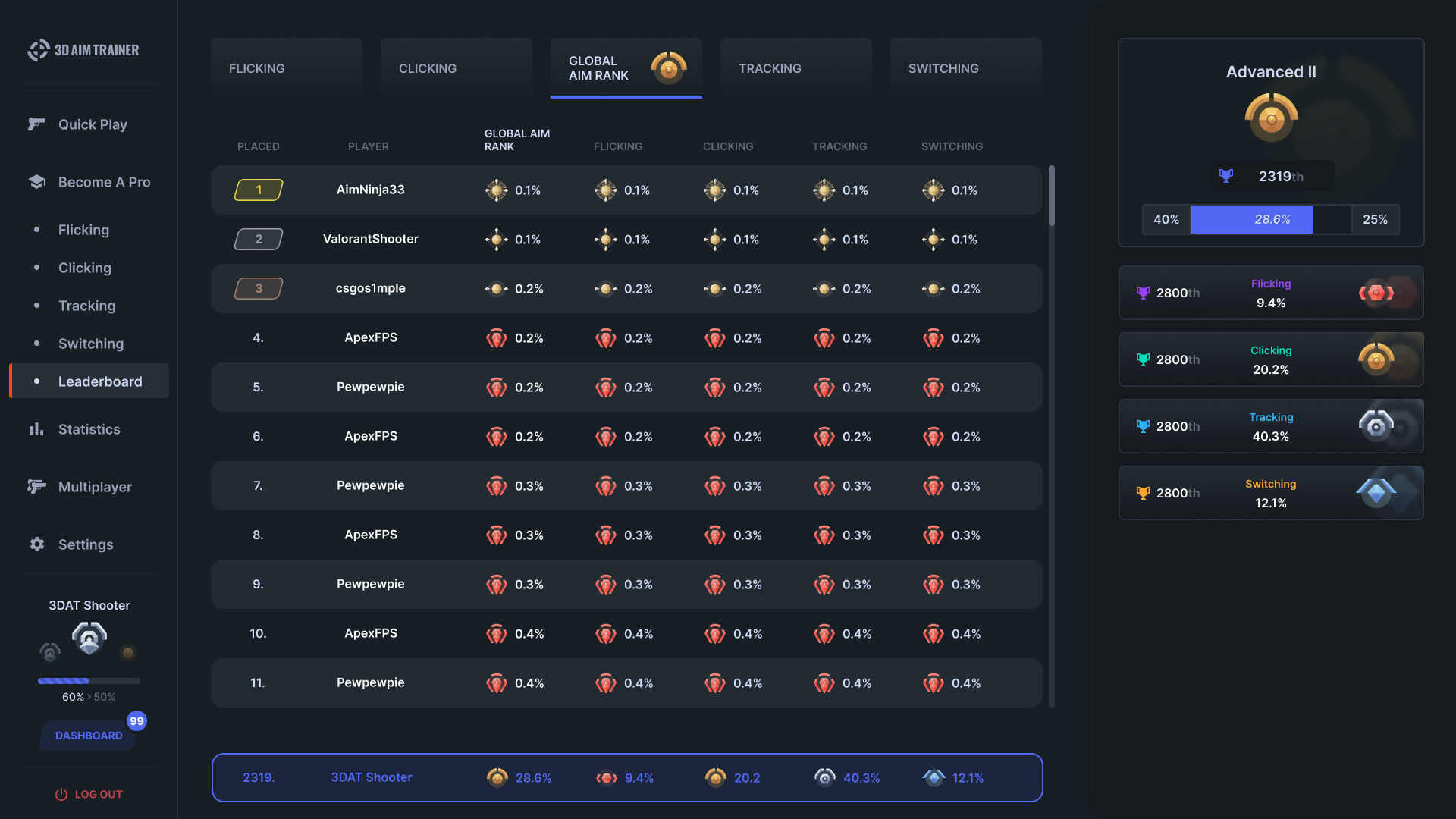The image size is (1456, 819).
Task: Click the AimNinja33 player row
Action: pos(627,189)
